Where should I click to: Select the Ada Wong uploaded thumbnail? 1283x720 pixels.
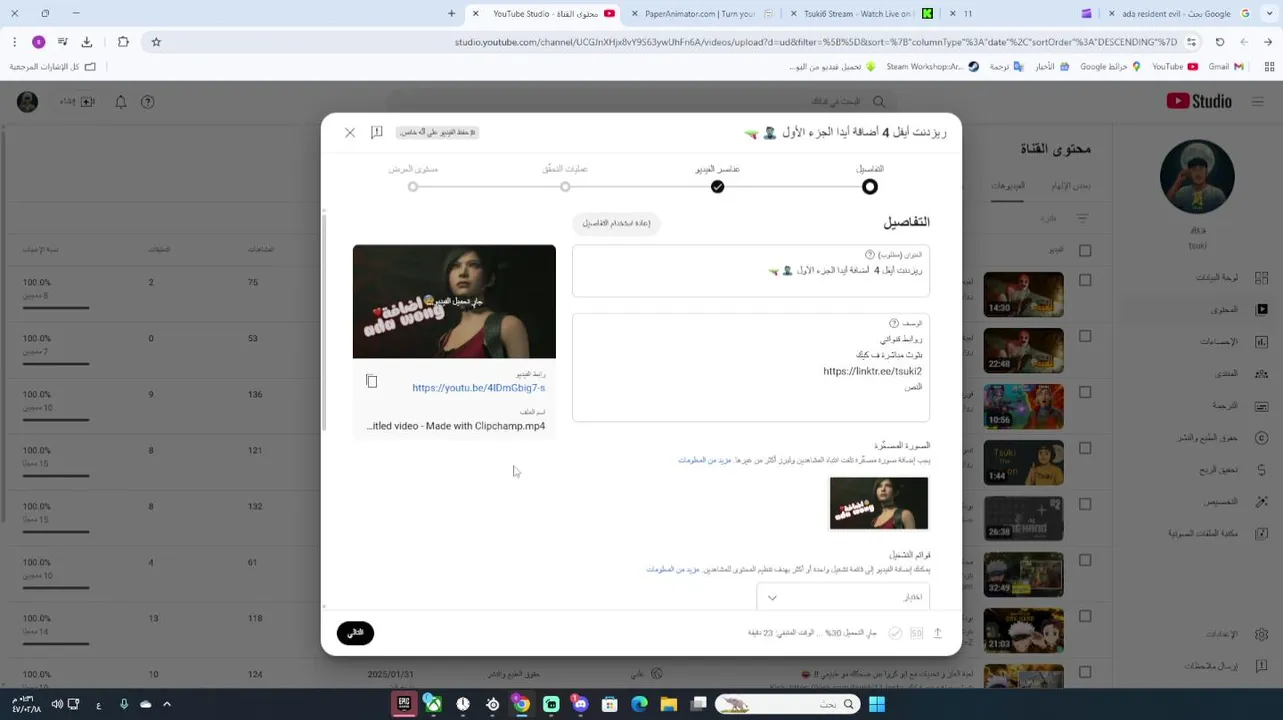pos(879,503)
